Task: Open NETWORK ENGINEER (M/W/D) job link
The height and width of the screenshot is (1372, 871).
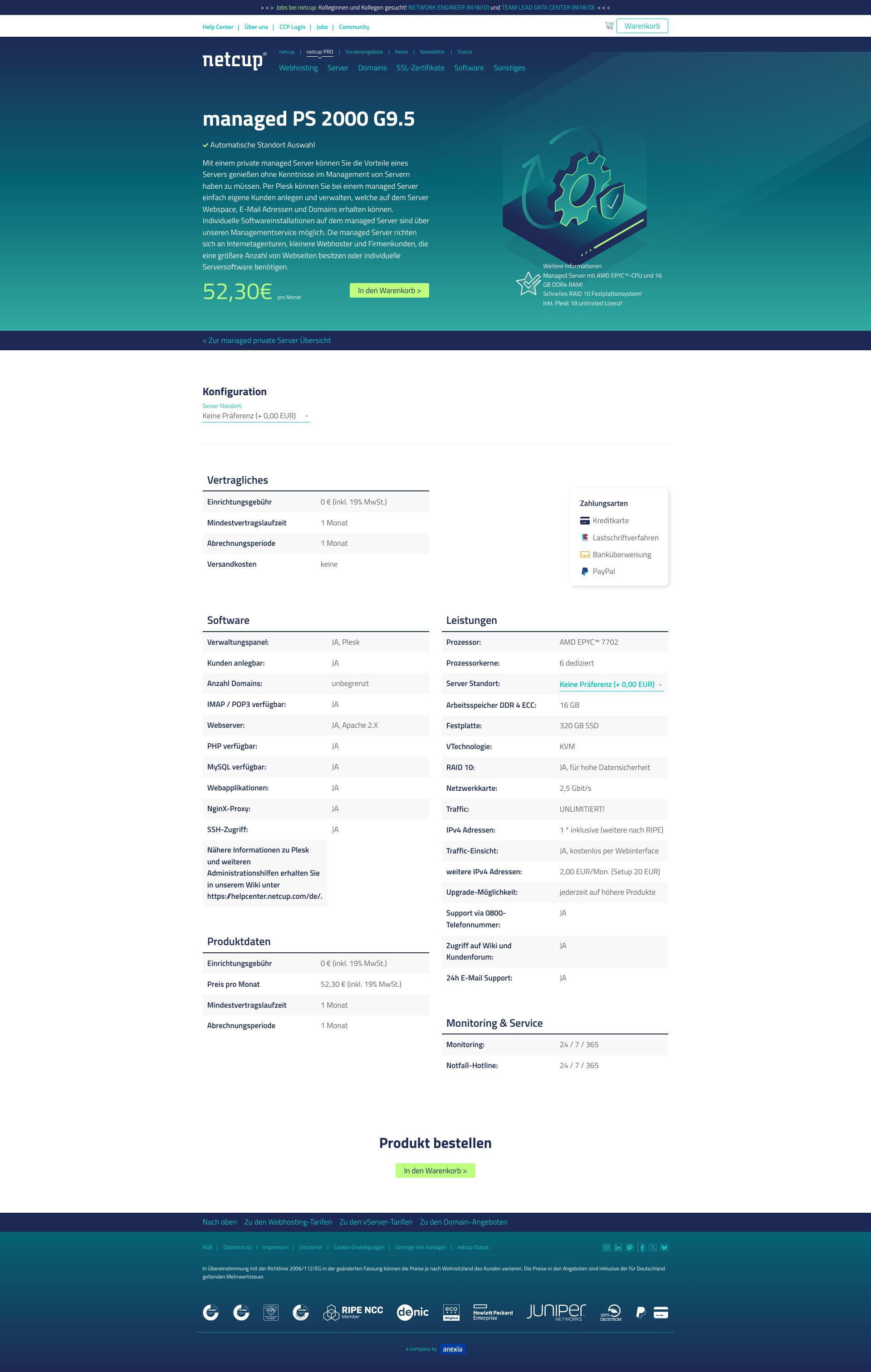Action: [448, 7]
